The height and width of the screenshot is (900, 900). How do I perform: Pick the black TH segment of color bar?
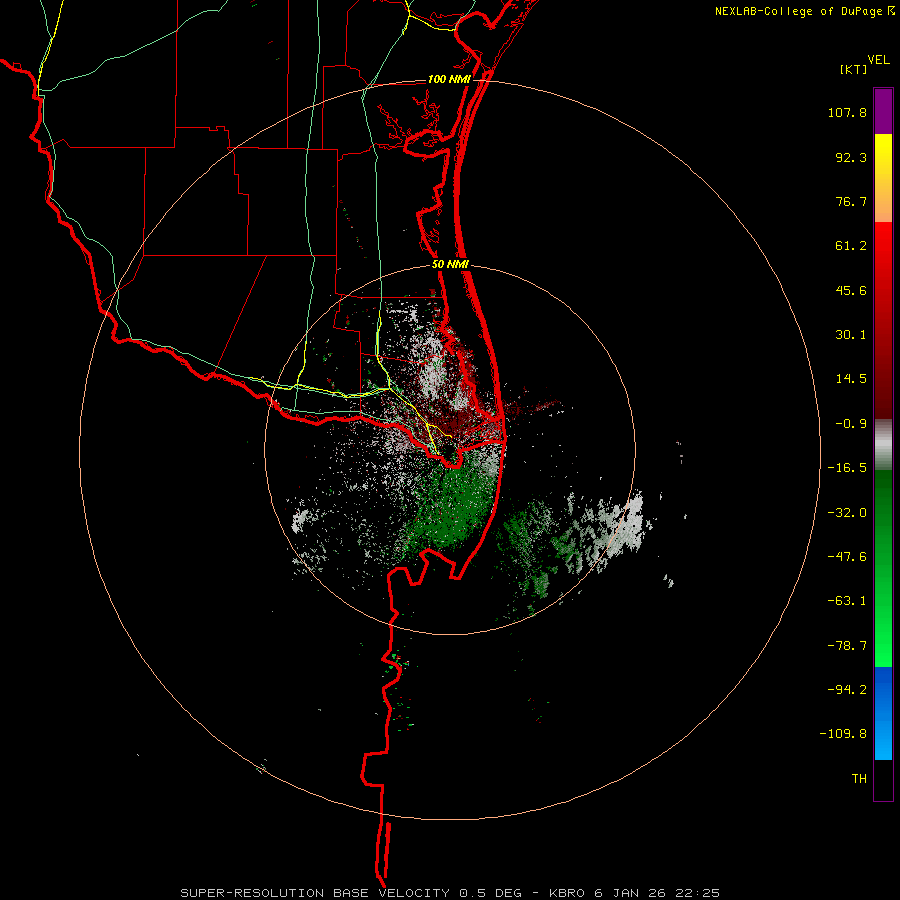pos(883,780)
